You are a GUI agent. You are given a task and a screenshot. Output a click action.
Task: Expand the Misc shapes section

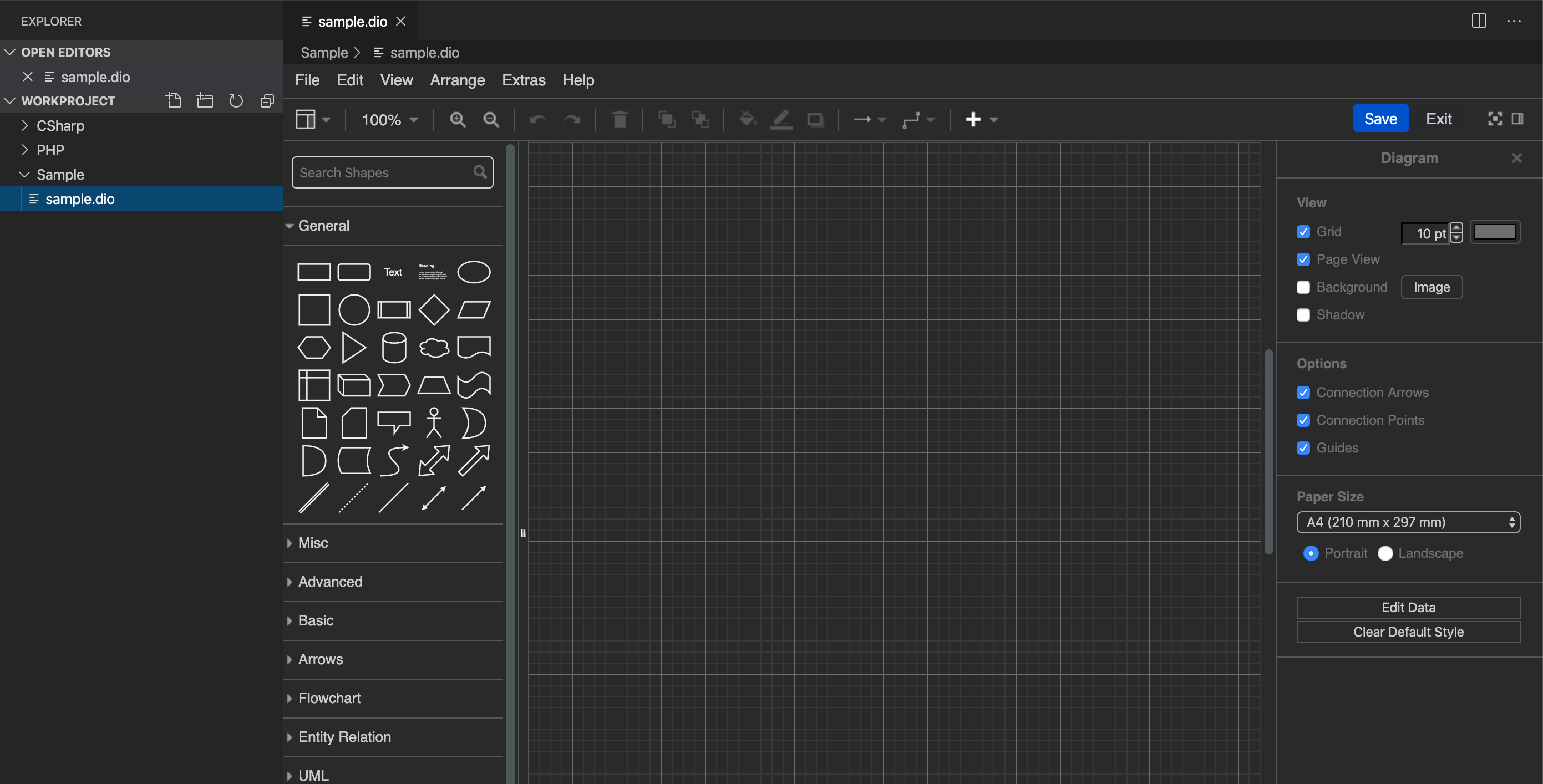tap(392, 543)
